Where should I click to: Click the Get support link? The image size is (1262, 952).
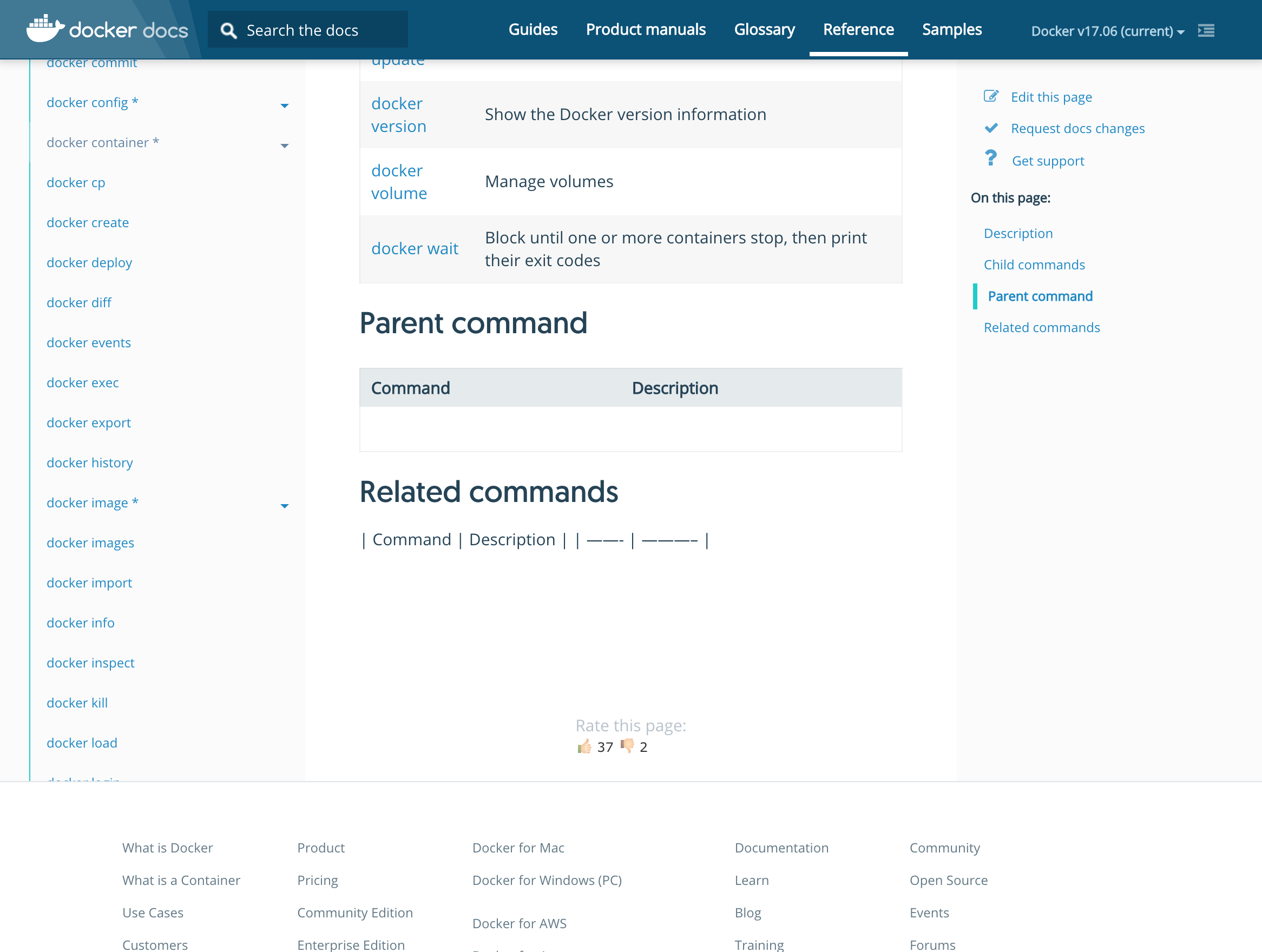(x=1048, y=161)
